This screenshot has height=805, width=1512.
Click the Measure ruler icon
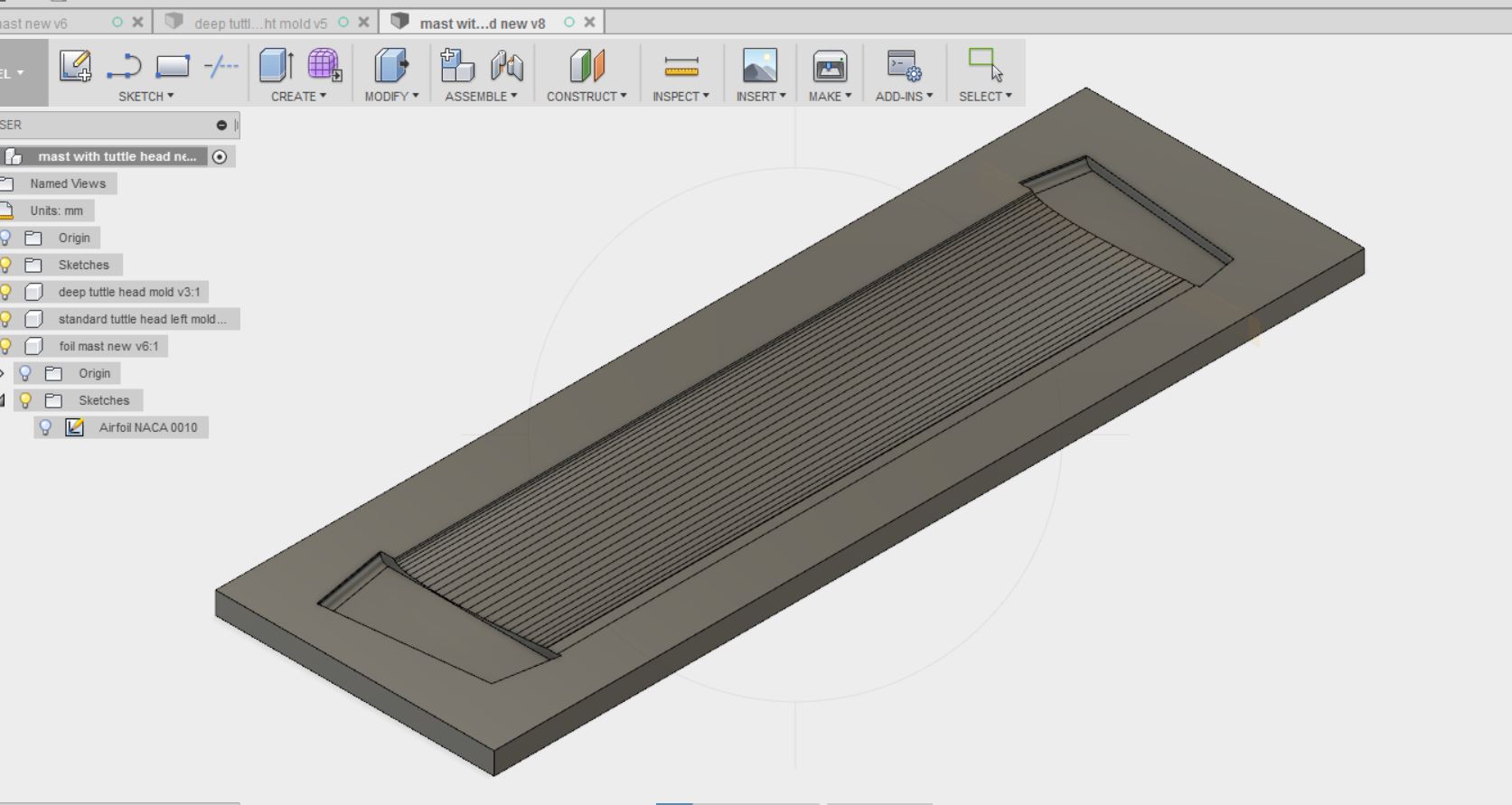681,66
